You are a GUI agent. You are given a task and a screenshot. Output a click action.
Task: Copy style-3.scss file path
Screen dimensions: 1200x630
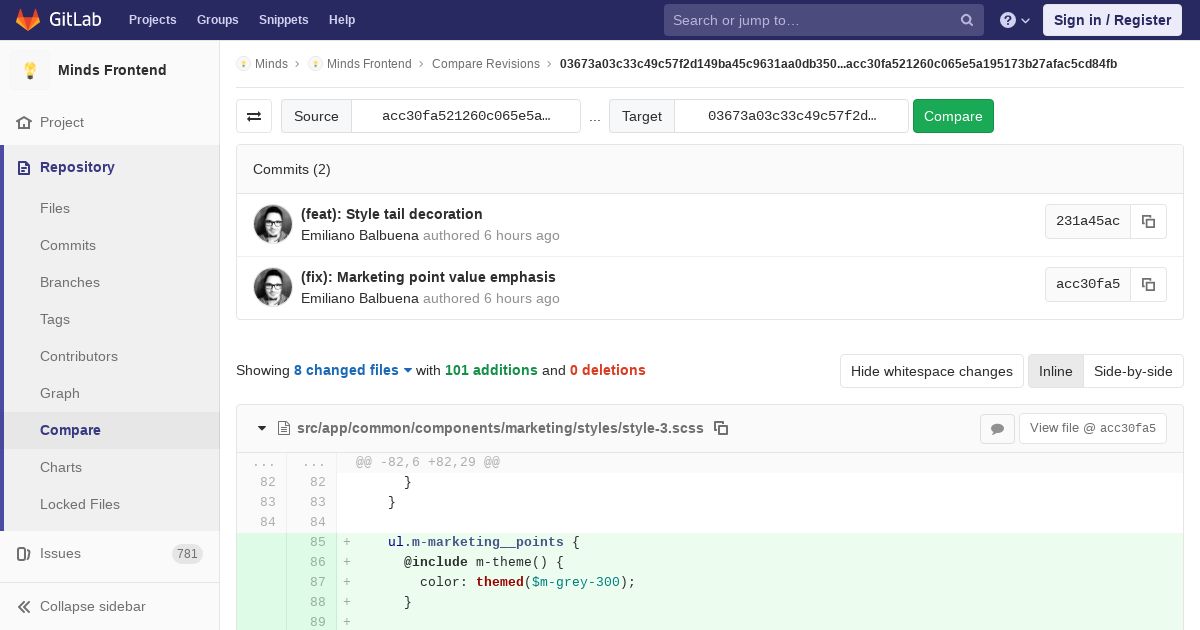721,428
